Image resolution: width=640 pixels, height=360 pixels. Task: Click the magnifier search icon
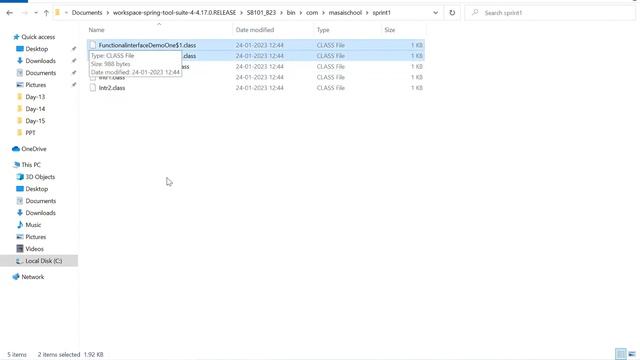pos(475,13)
